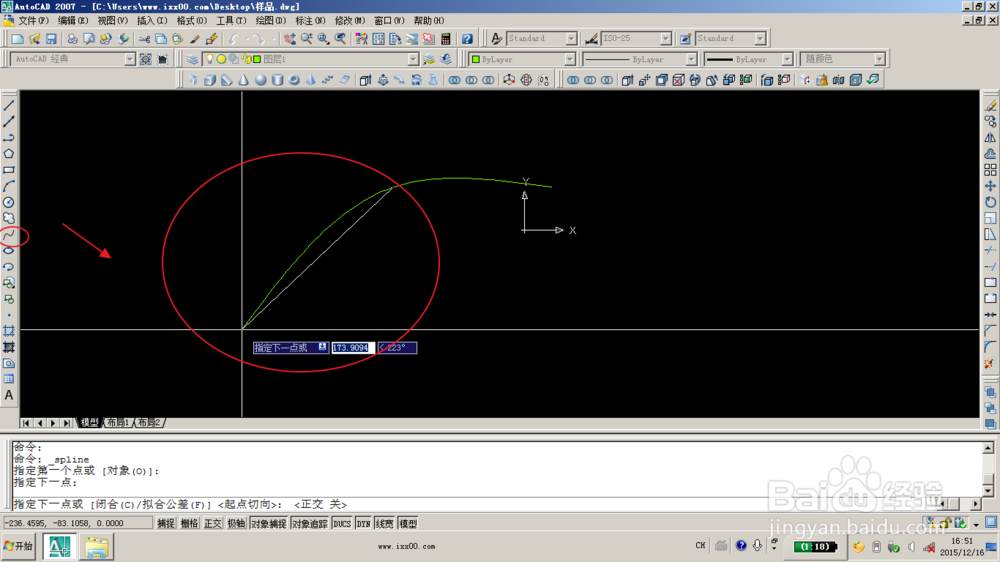Viewport: 1000px width, 562px height.
Task: Click the Undo arrow icon
Action: 233,39
